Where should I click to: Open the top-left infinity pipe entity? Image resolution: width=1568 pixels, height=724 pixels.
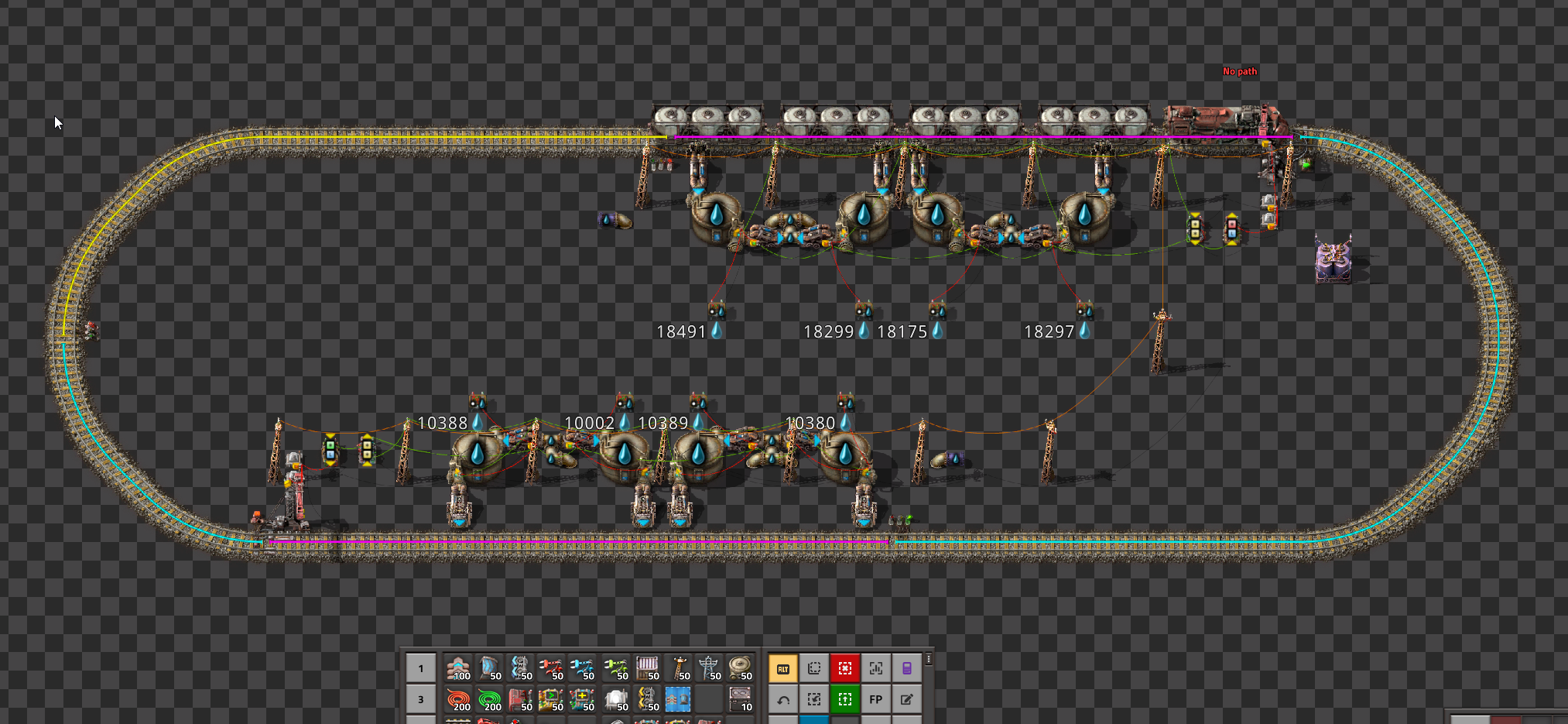(616, 221)
